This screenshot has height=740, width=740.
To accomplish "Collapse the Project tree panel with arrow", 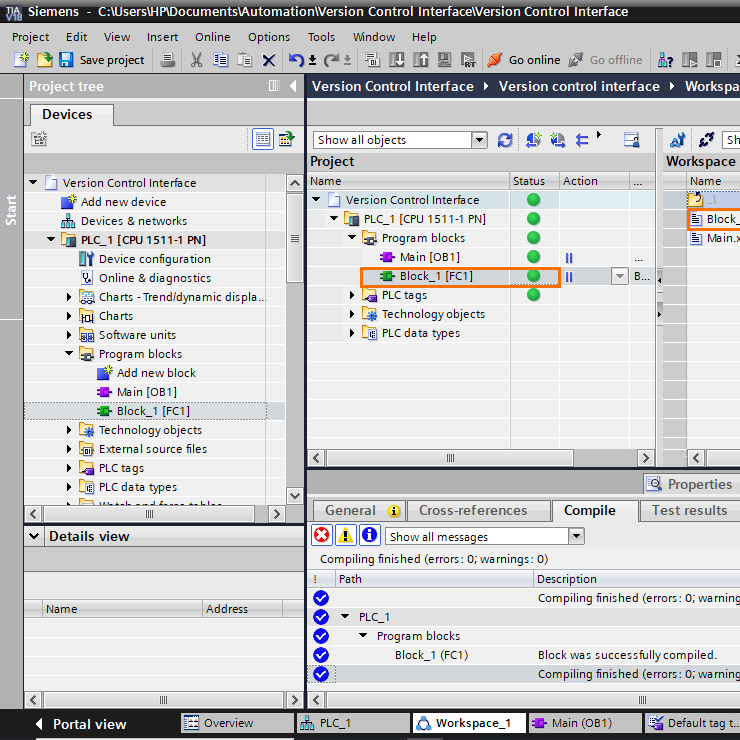I will 293,86.
